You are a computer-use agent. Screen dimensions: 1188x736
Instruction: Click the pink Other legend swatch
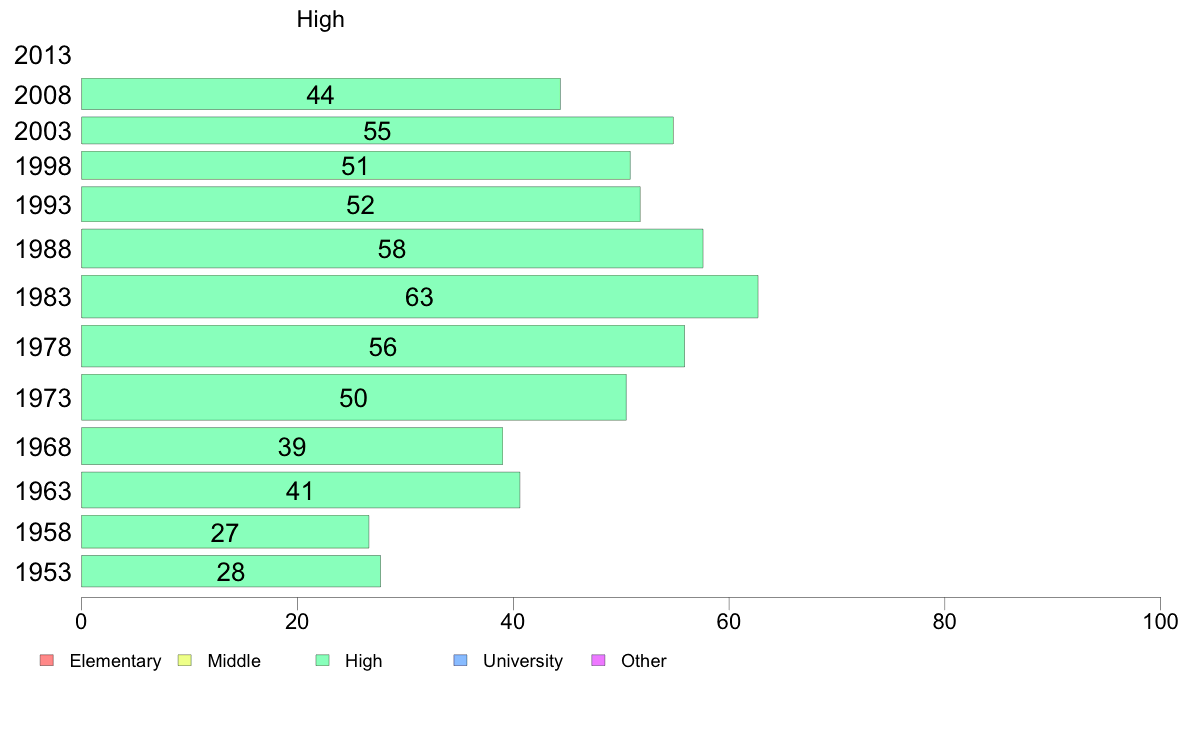coord(598,660)
